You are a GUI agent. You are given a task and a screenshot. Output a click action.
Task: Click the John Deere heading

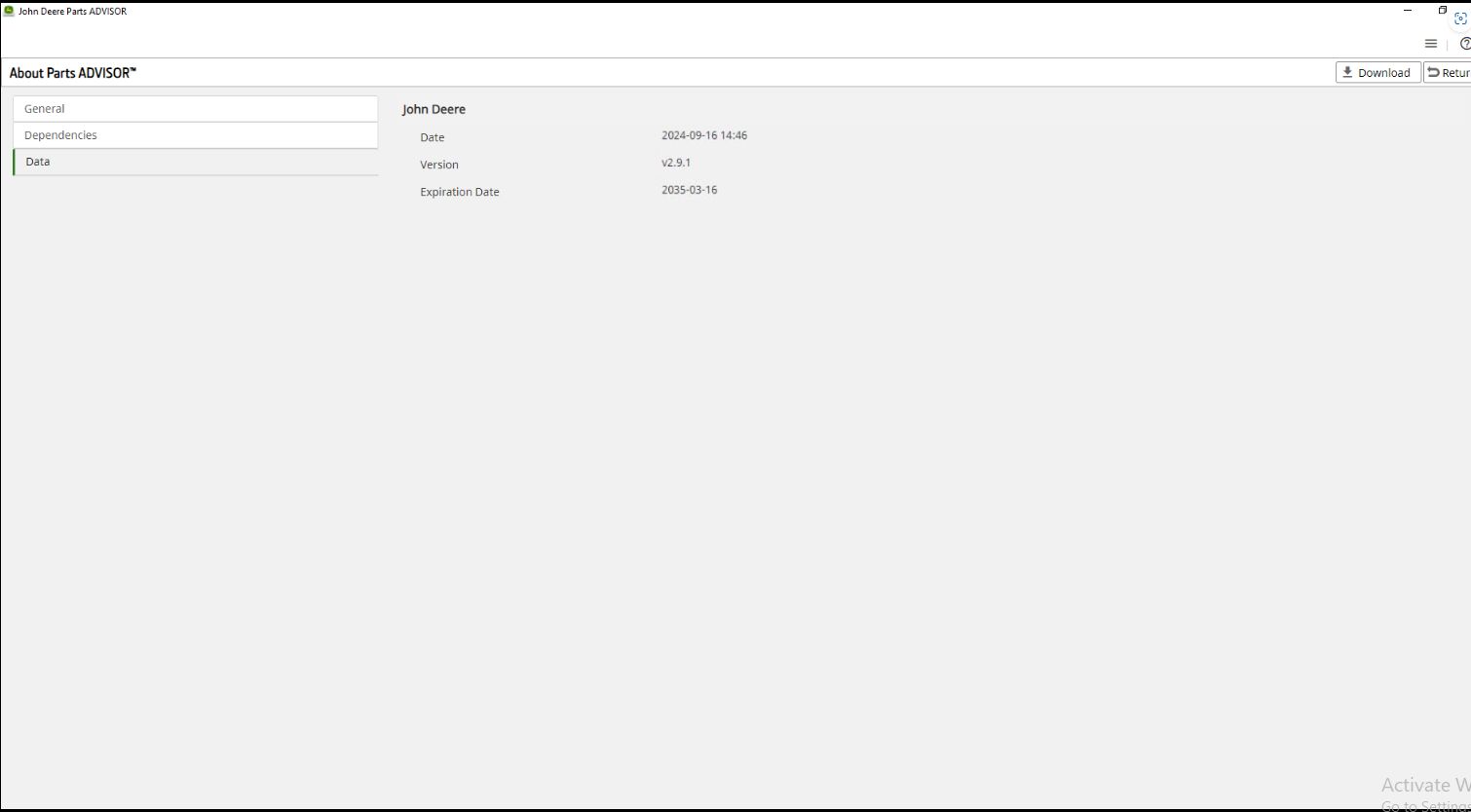click(x=434, y=109)
